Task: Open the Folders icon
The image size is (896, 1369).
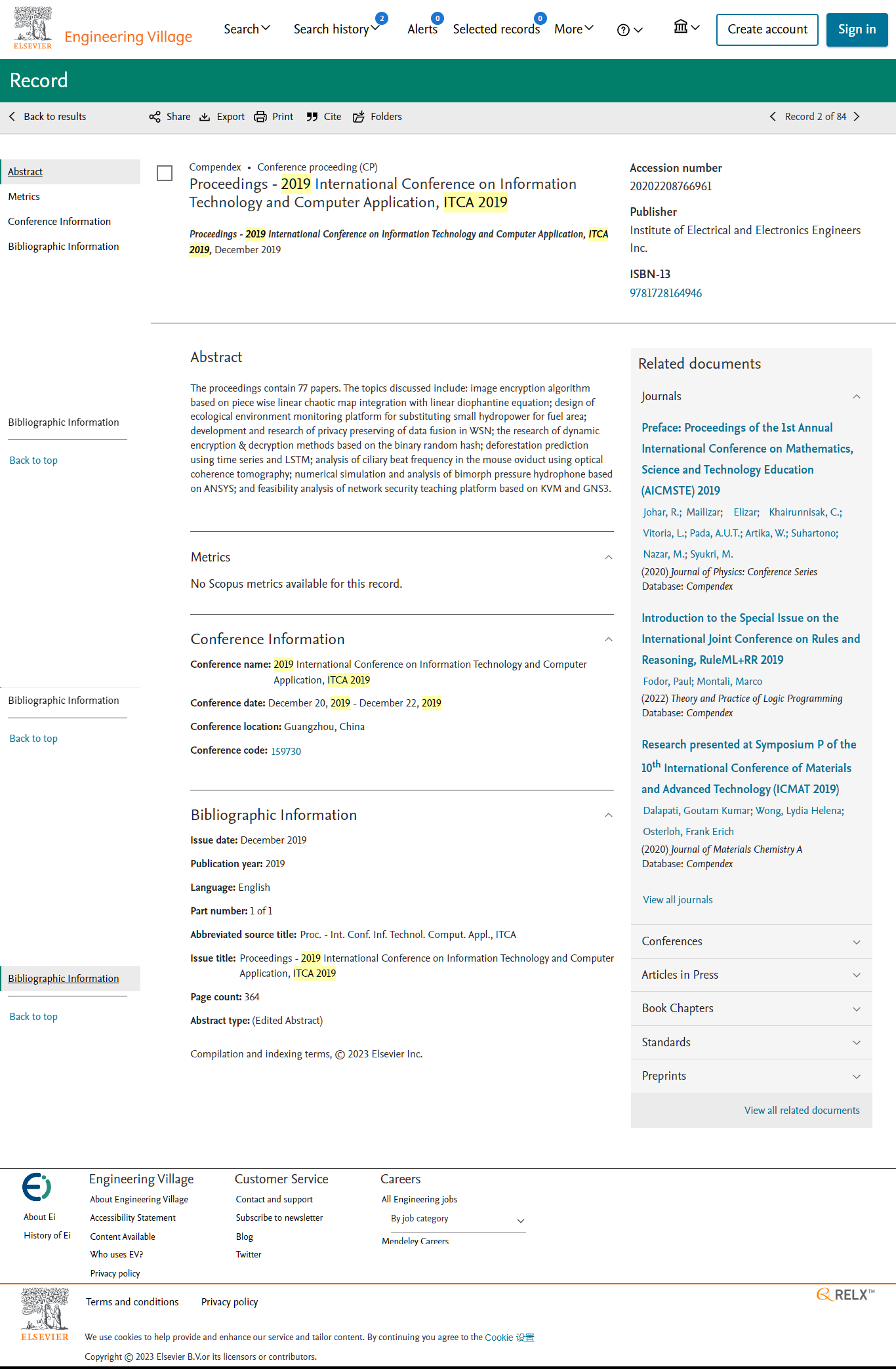Action: (359, 117)
